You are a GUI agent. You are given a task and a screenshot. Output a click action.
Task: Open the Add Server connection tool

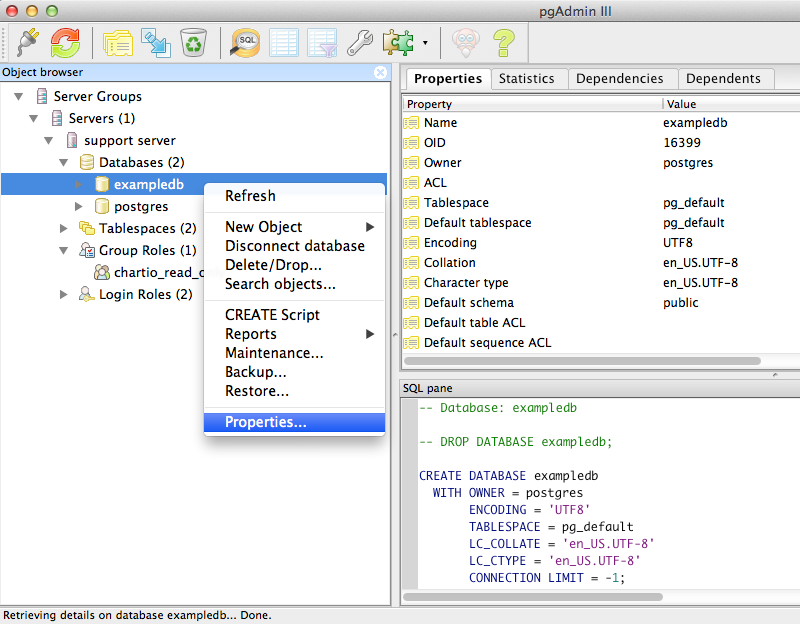click(x=25, y=43)
